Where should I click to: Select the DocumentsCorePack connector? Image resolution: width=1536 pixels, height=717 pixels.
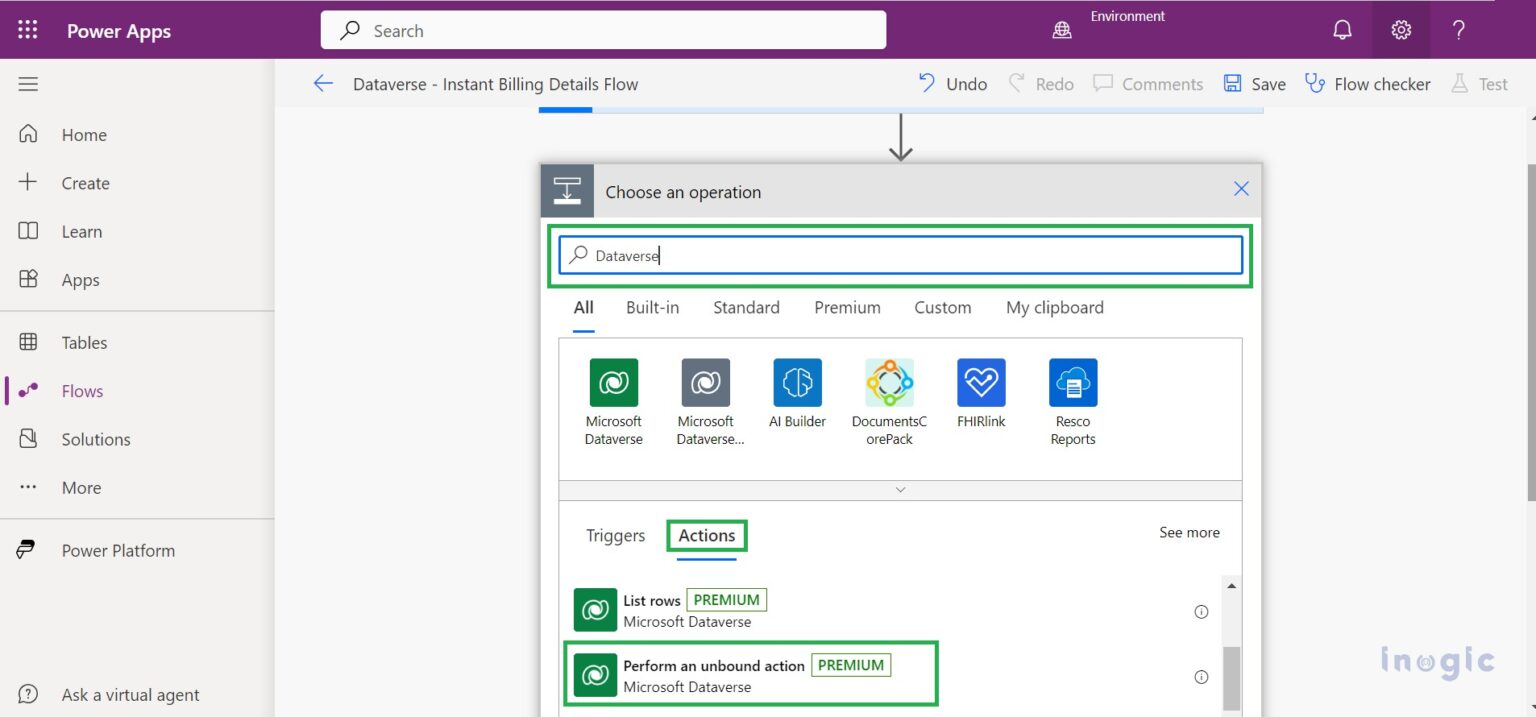coord(889,402)
